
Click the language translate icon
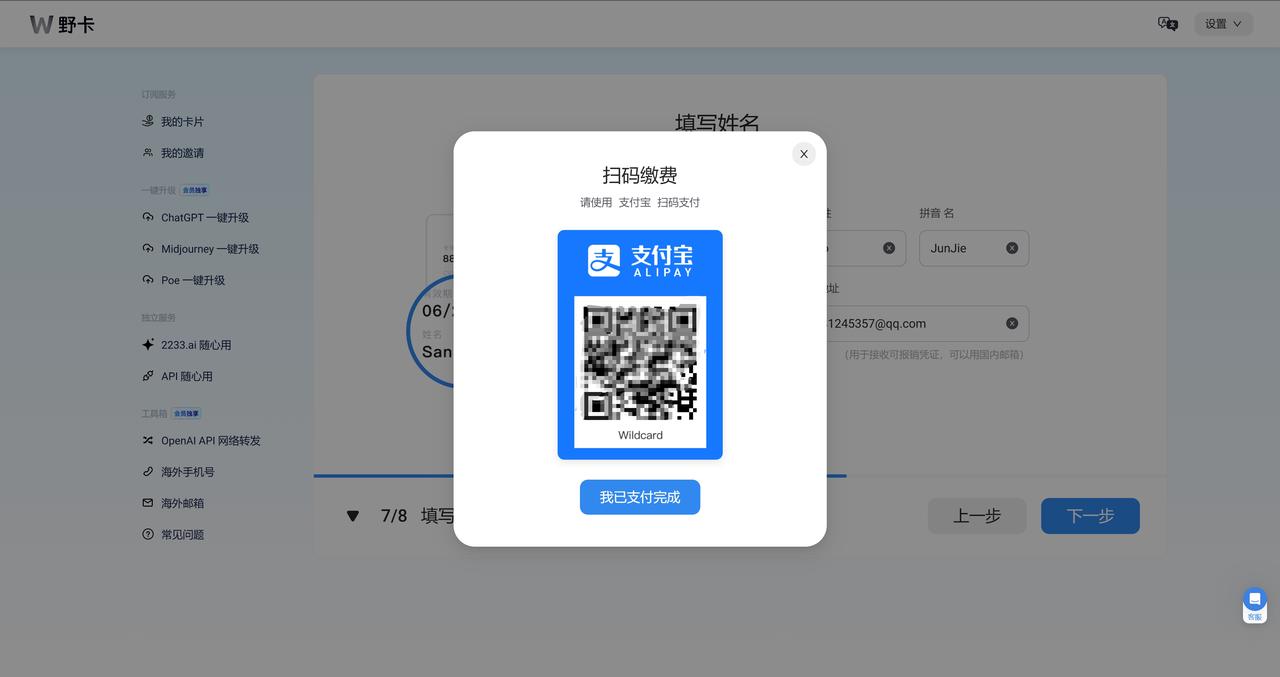click(x=1167, y=24)
